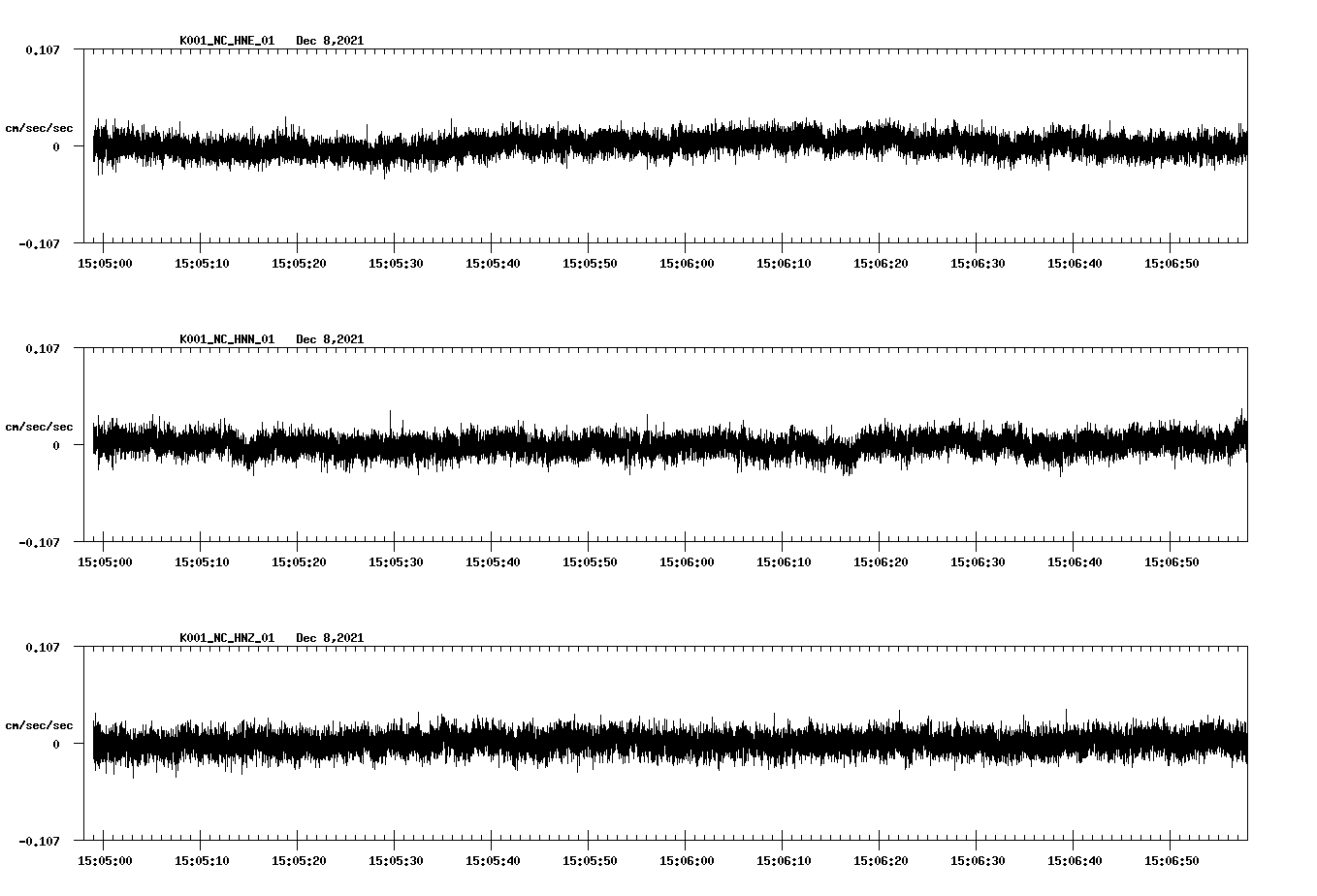Click 15:05:00 time label on HNZ plot
This screenshot has width=1317, height=896.
[x=105, y=861]
